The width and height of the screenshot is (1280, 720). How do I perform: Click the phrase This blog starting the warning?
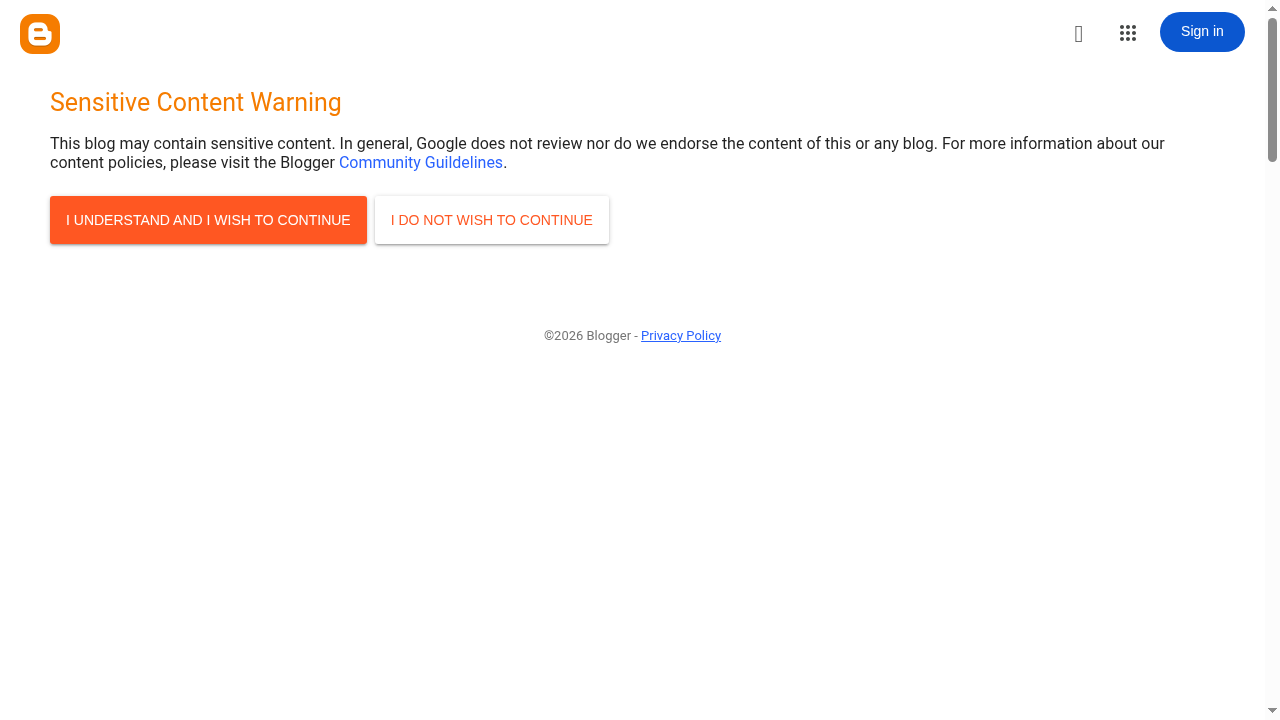[x=83, y=144]
